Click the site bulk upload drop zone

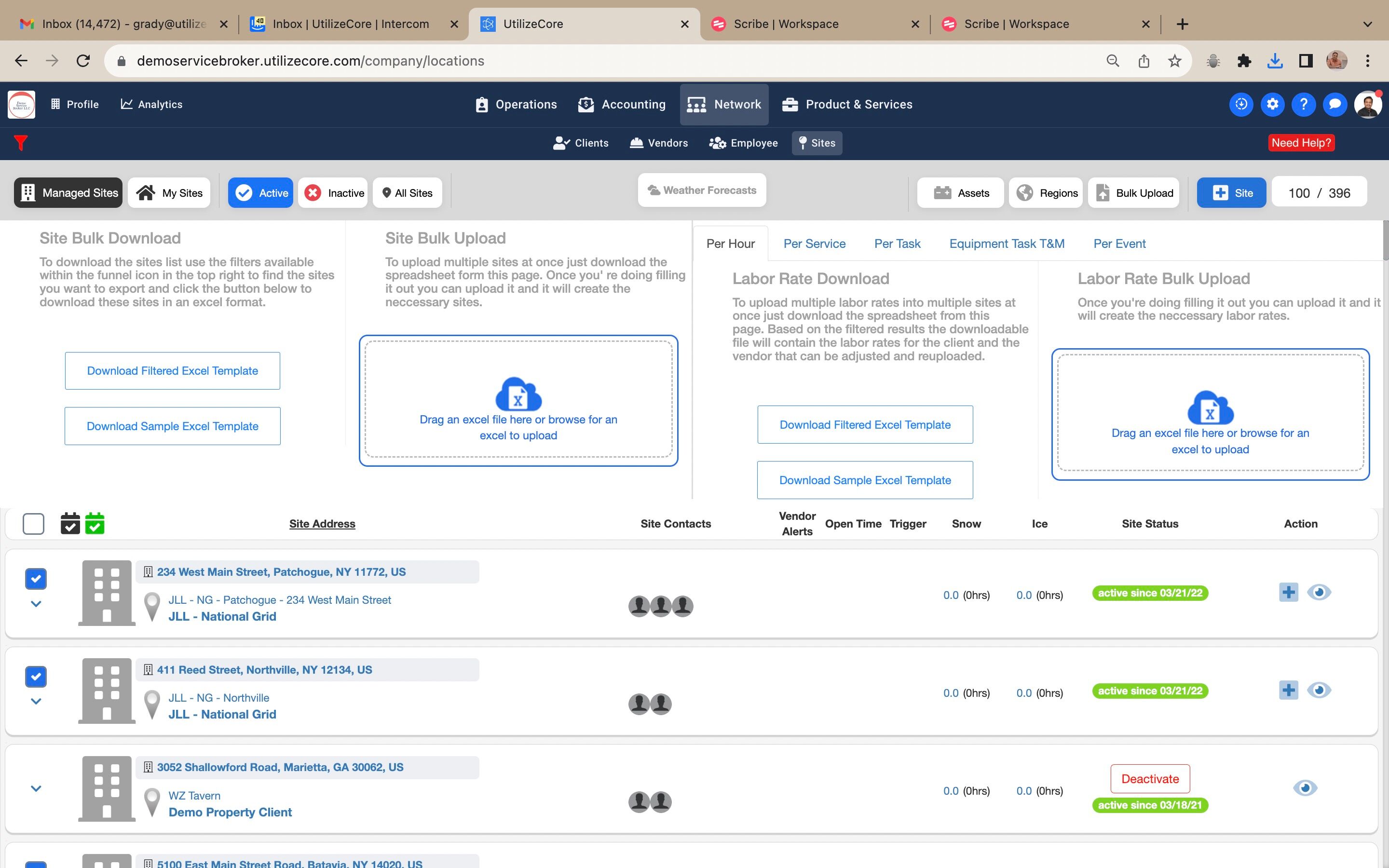pos(518,401)
